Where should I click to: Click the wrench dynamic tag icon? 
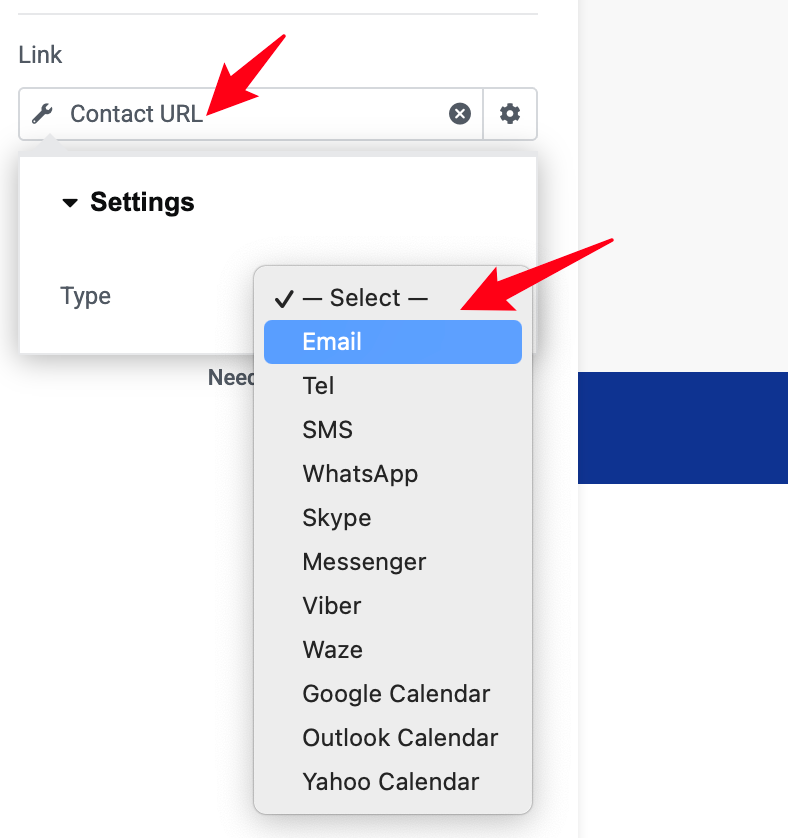42,114
